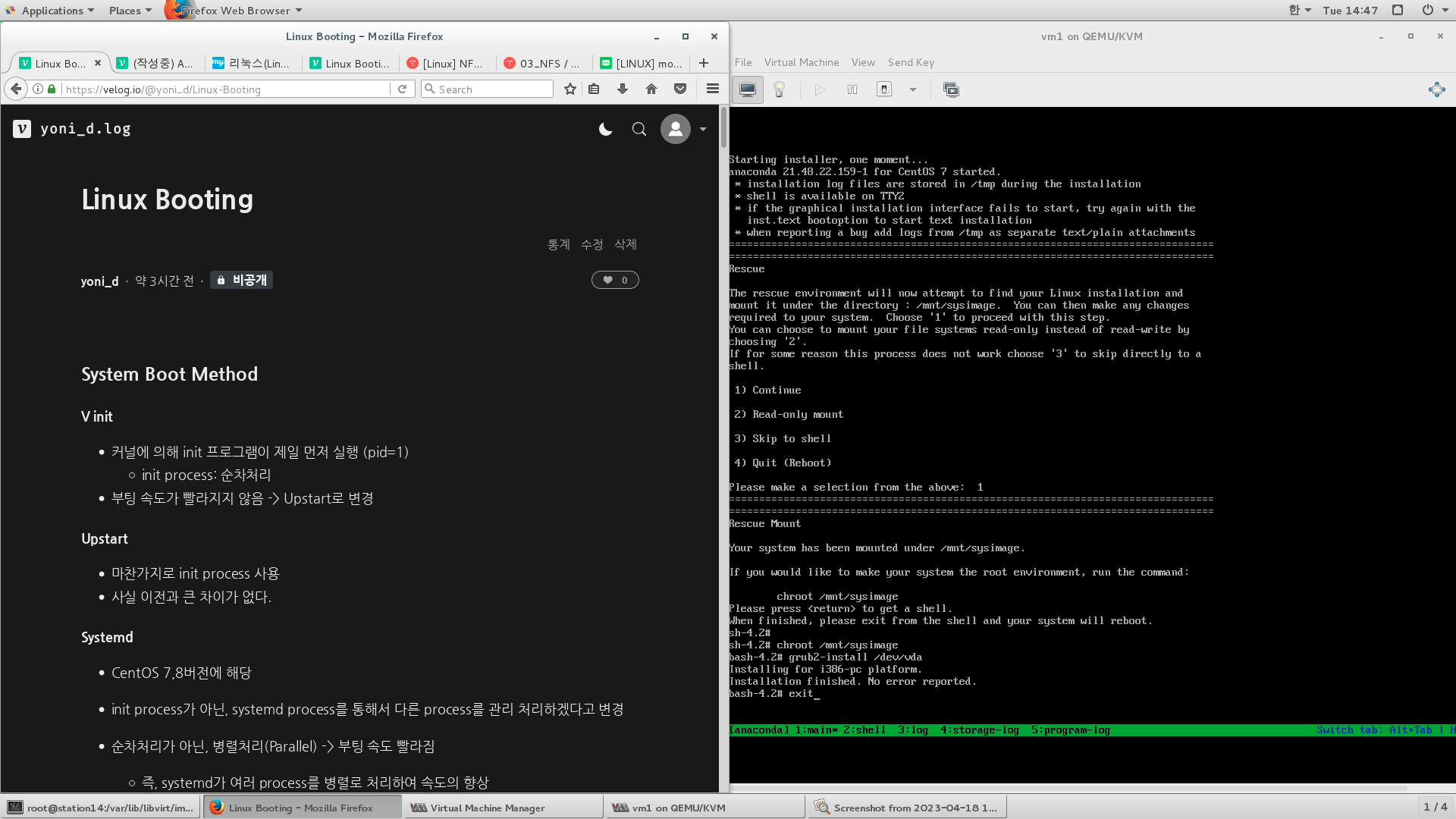The width and height of the screenshot is (1456, 819).
Task: Pause the virtual machine
Action: (852, 89)
